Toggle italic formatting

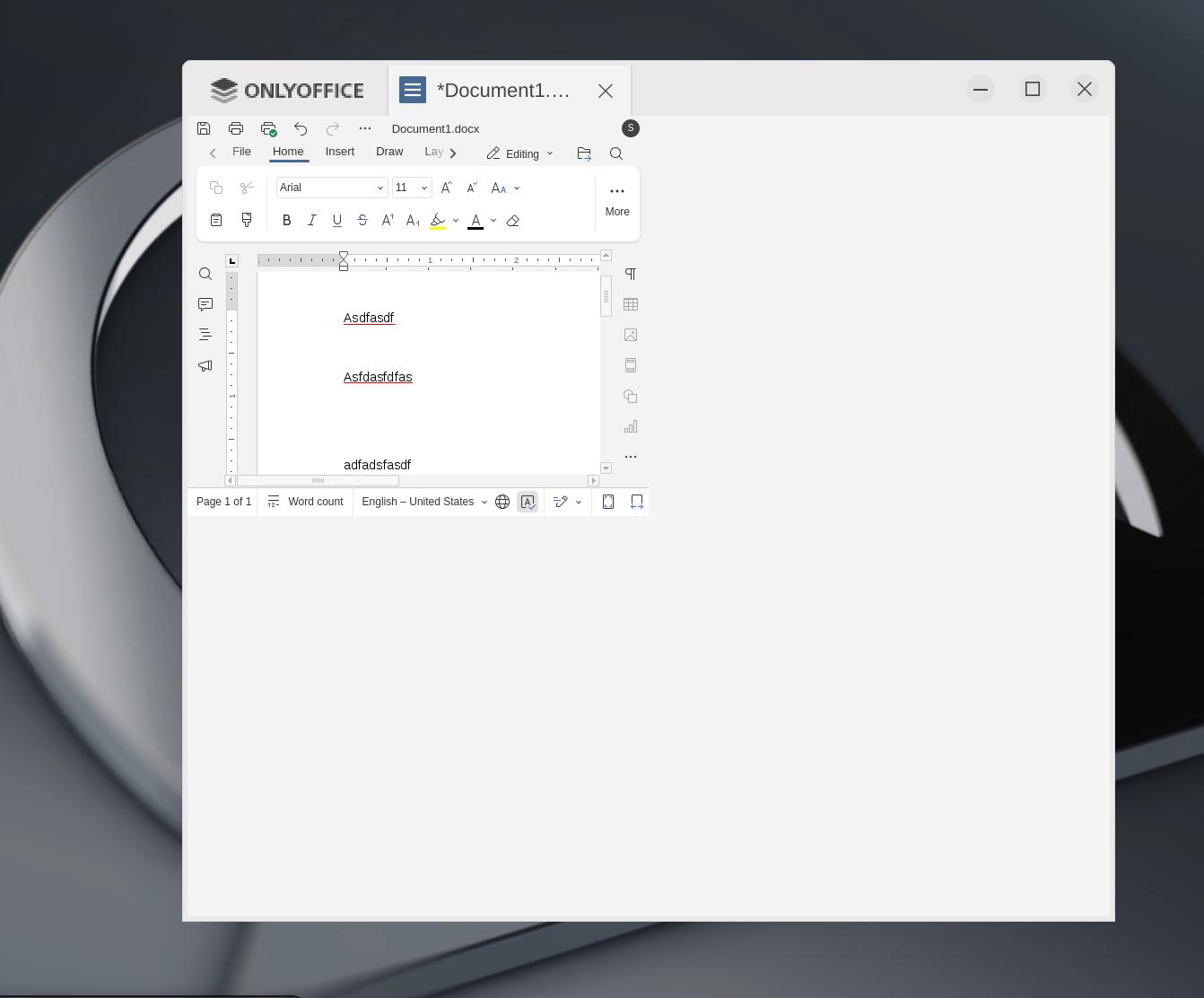point(311,221)
